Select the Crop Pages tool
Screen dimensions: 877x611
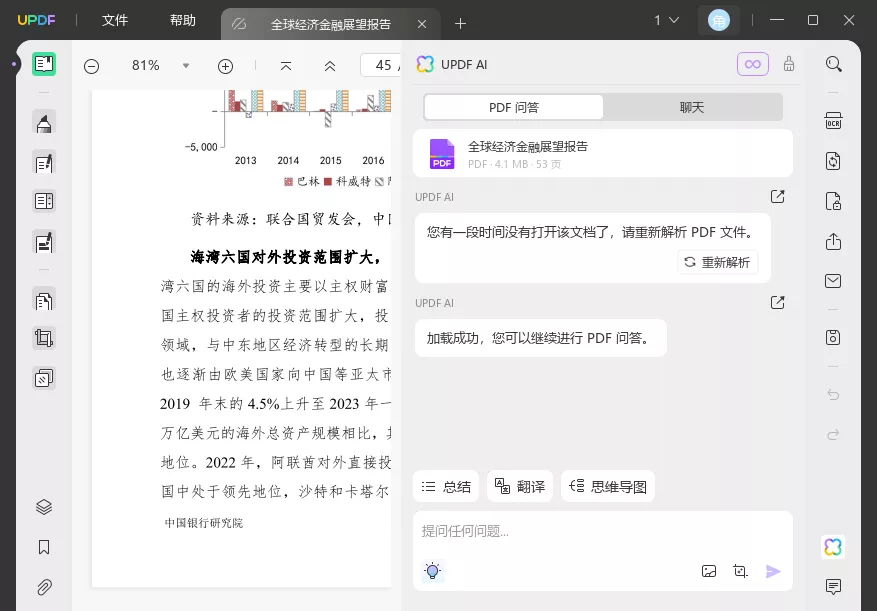click(44, 339)
